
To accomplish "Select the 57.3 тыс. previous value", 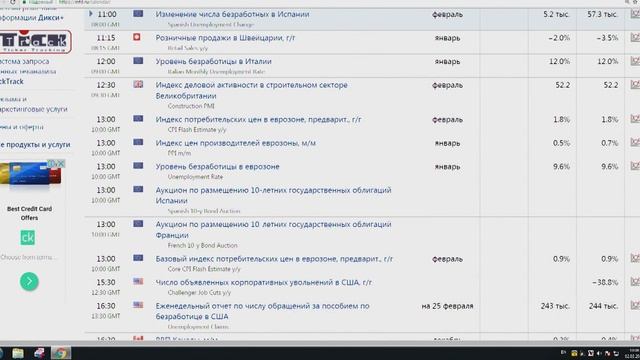I will (x=602, y=14).
